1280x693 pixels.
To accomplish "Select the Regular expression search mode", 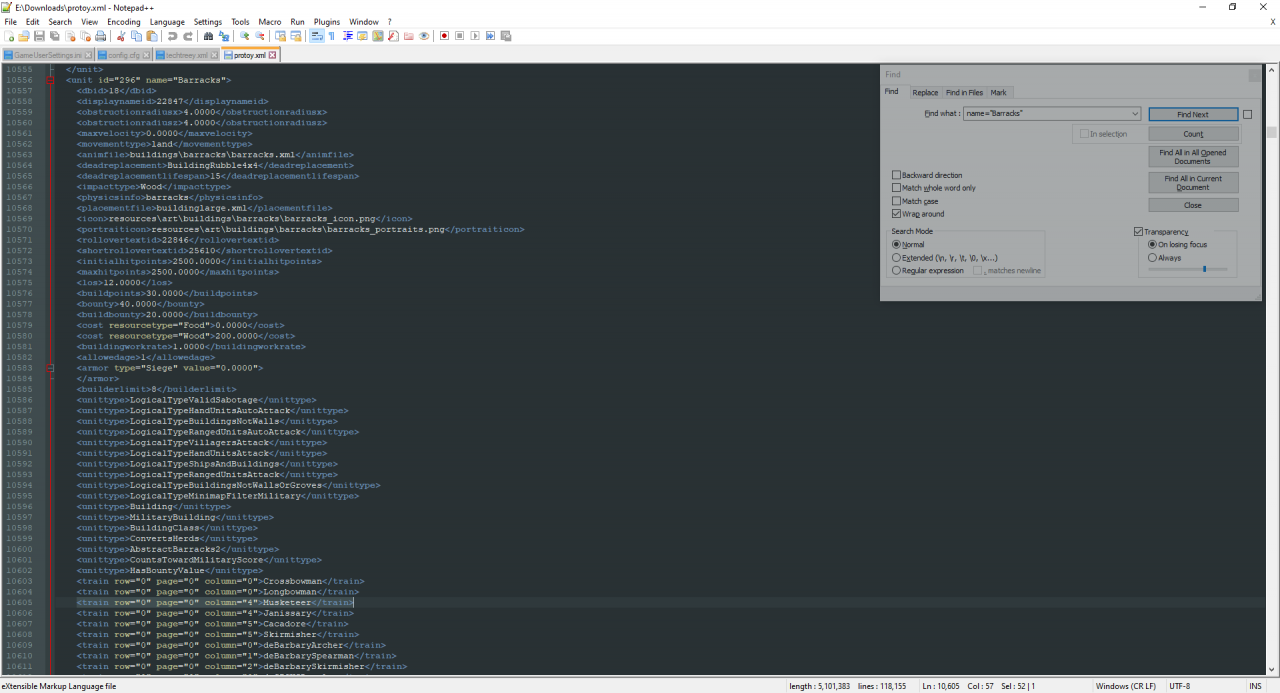I will click(x=897, y=271).
